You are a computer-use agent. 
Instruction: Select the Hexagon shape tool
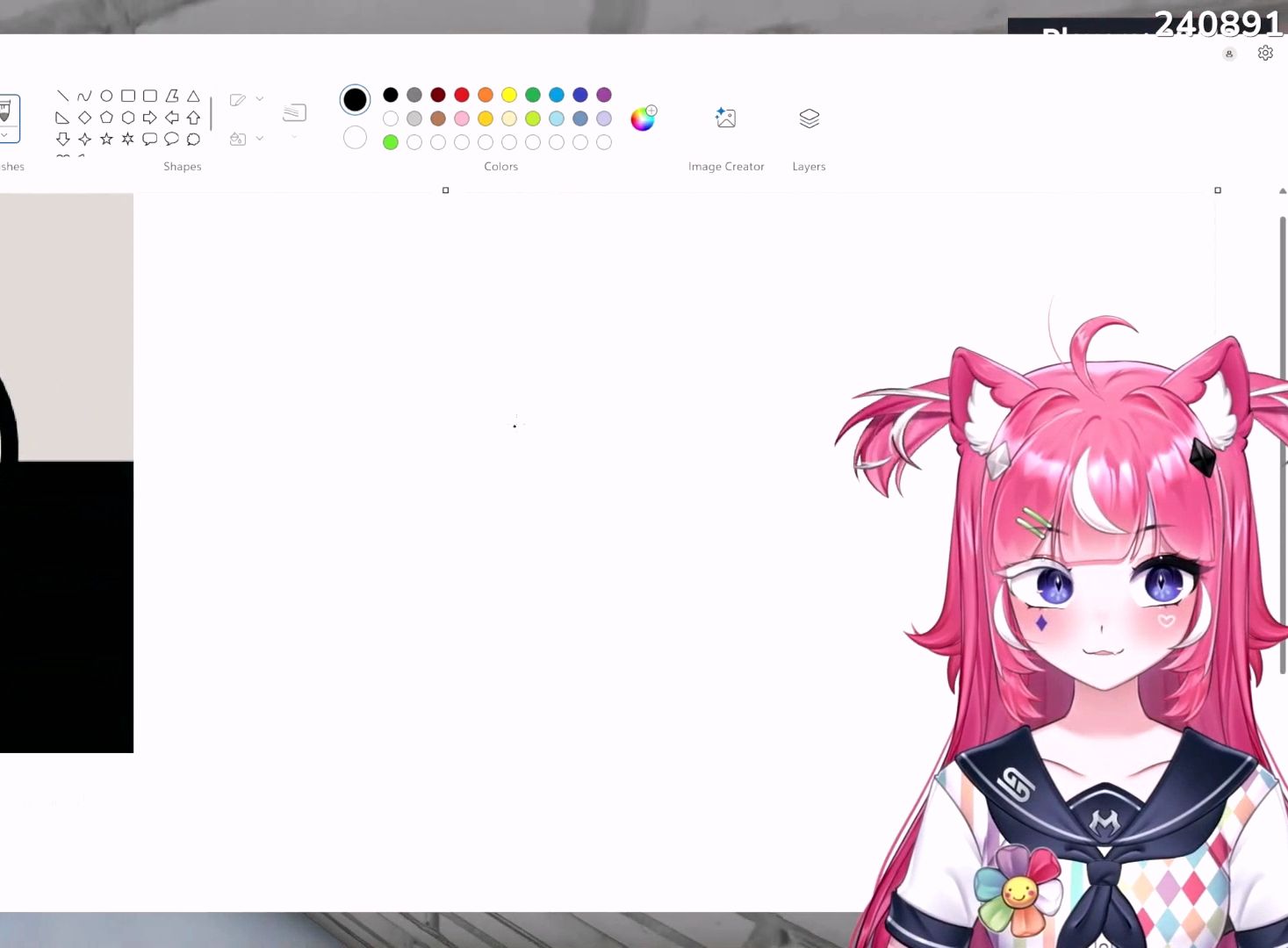coord(128,118)
